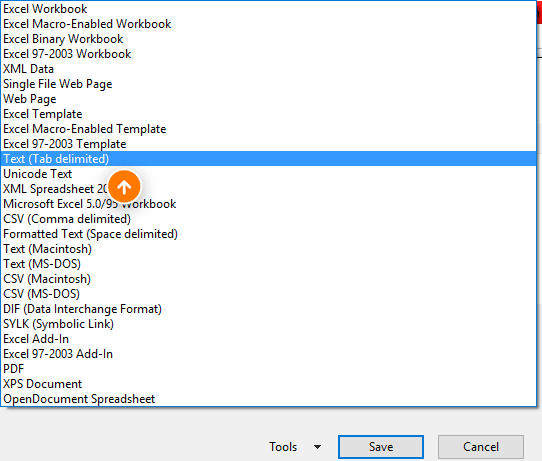Pick Excel Binary Workbook option

(x=268, y=39)
